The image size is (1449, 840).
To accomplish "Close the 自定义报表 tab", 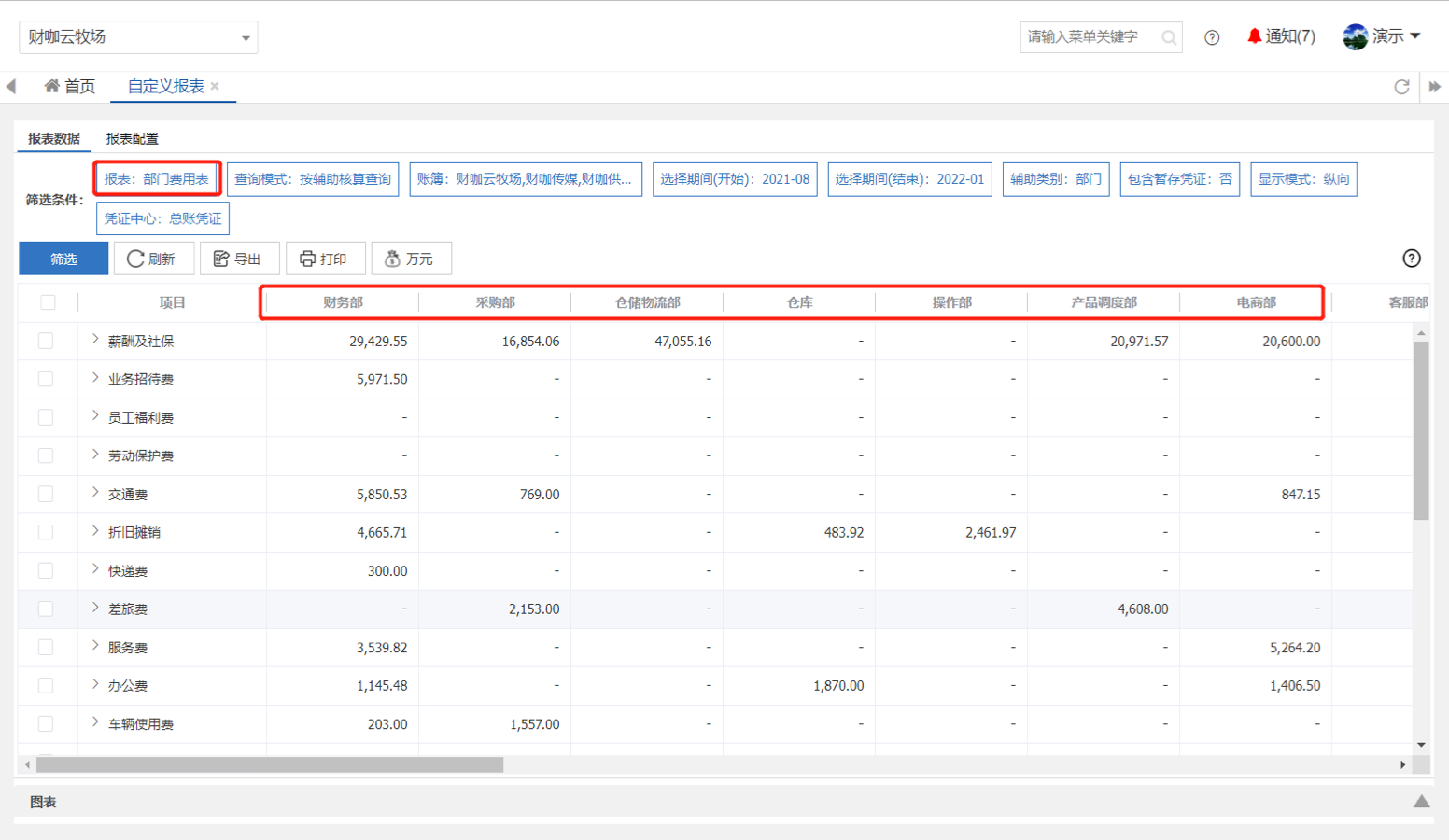I will (x=215, y=86).
